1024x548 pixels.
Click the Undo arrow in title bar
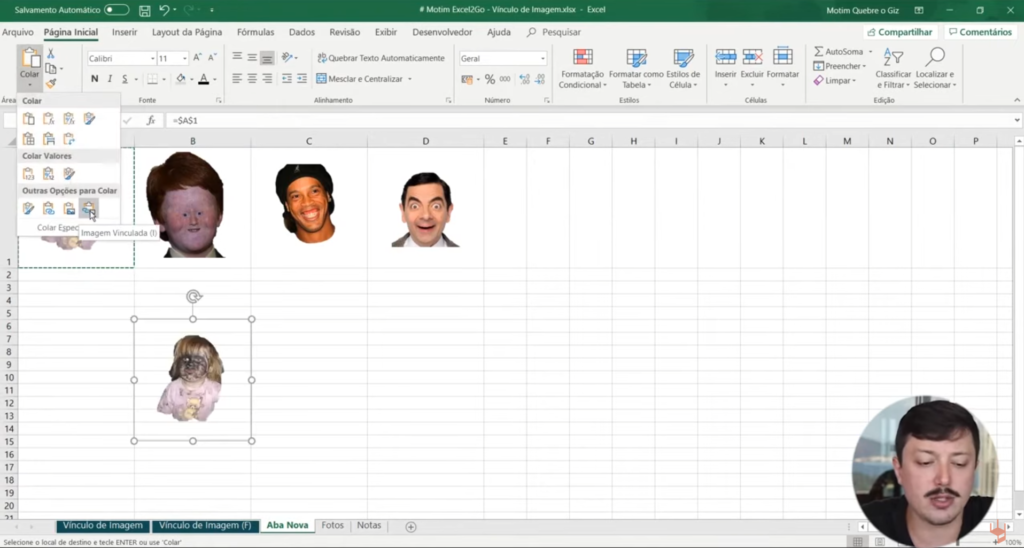click(x=165, y=10)
